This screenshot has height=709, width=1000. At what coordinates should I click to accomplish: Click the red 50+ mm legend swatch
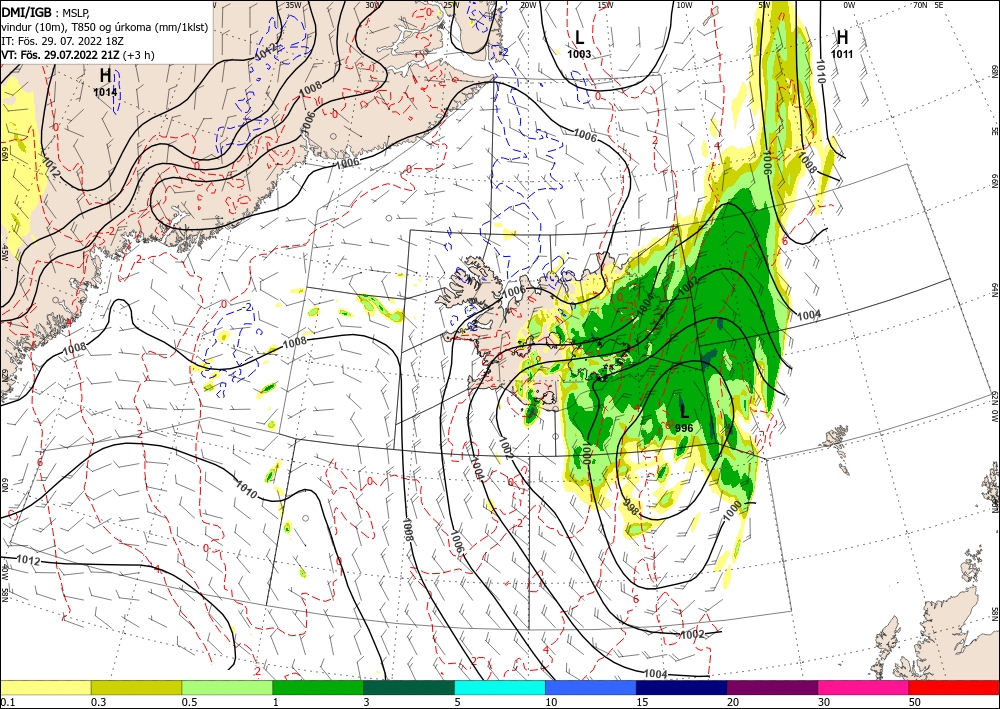[954, 687]
